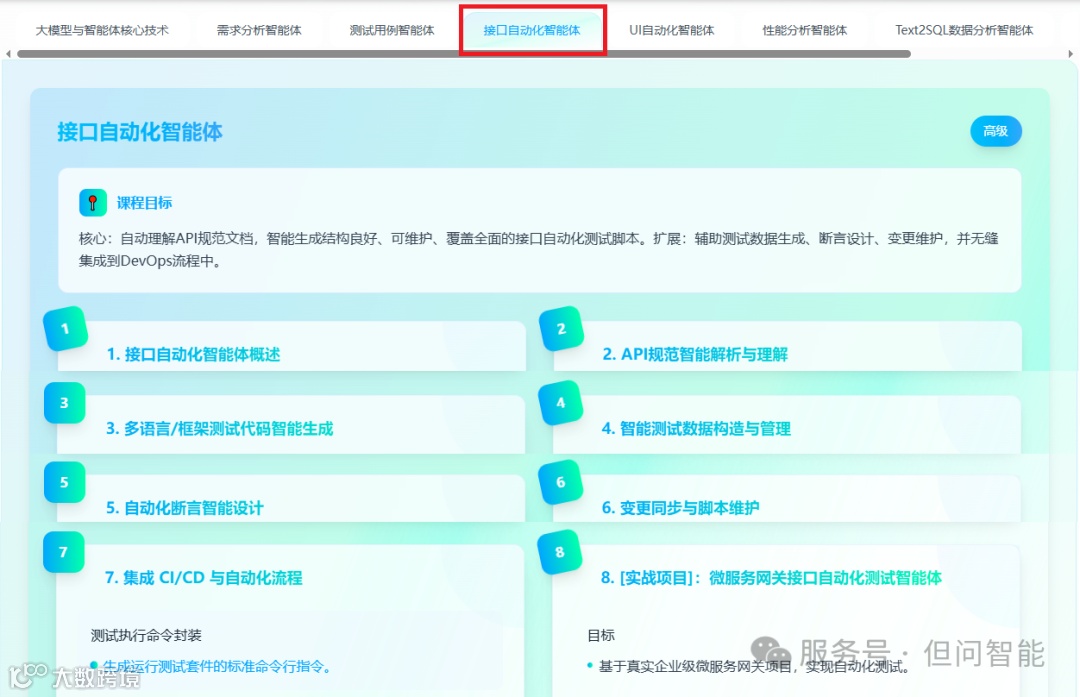Open the Text2SQL数据分析智能体 tab
The image size is (1080, 697).
point(964,30)
